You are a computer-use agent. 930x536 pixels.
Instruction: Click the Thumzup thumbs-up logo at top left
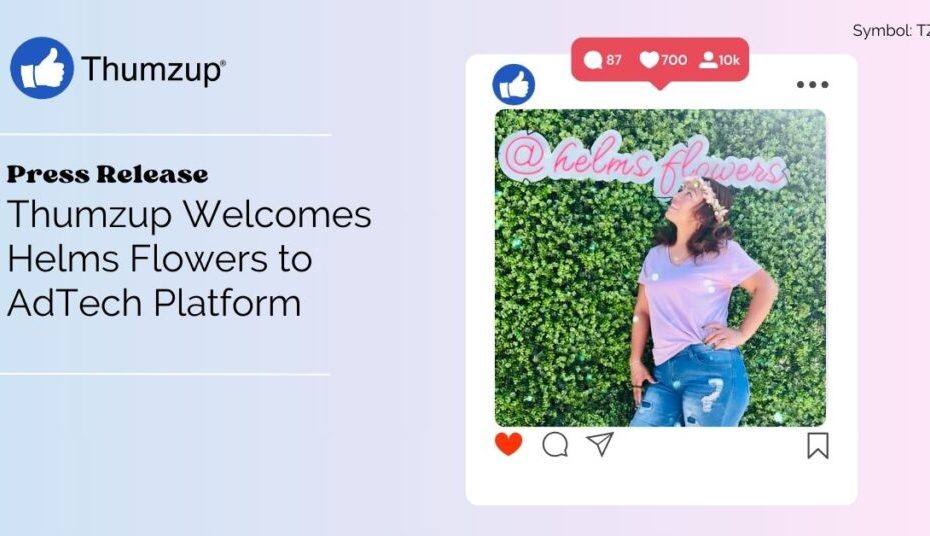42,68
